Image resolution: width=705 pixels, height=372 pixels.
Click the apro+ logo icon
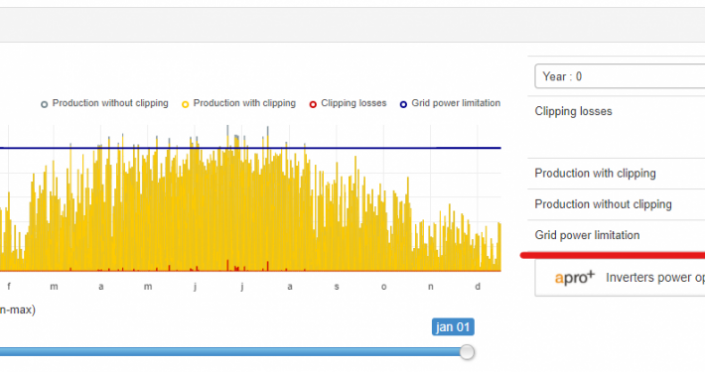pyautogui.click(x=574, y=278)
